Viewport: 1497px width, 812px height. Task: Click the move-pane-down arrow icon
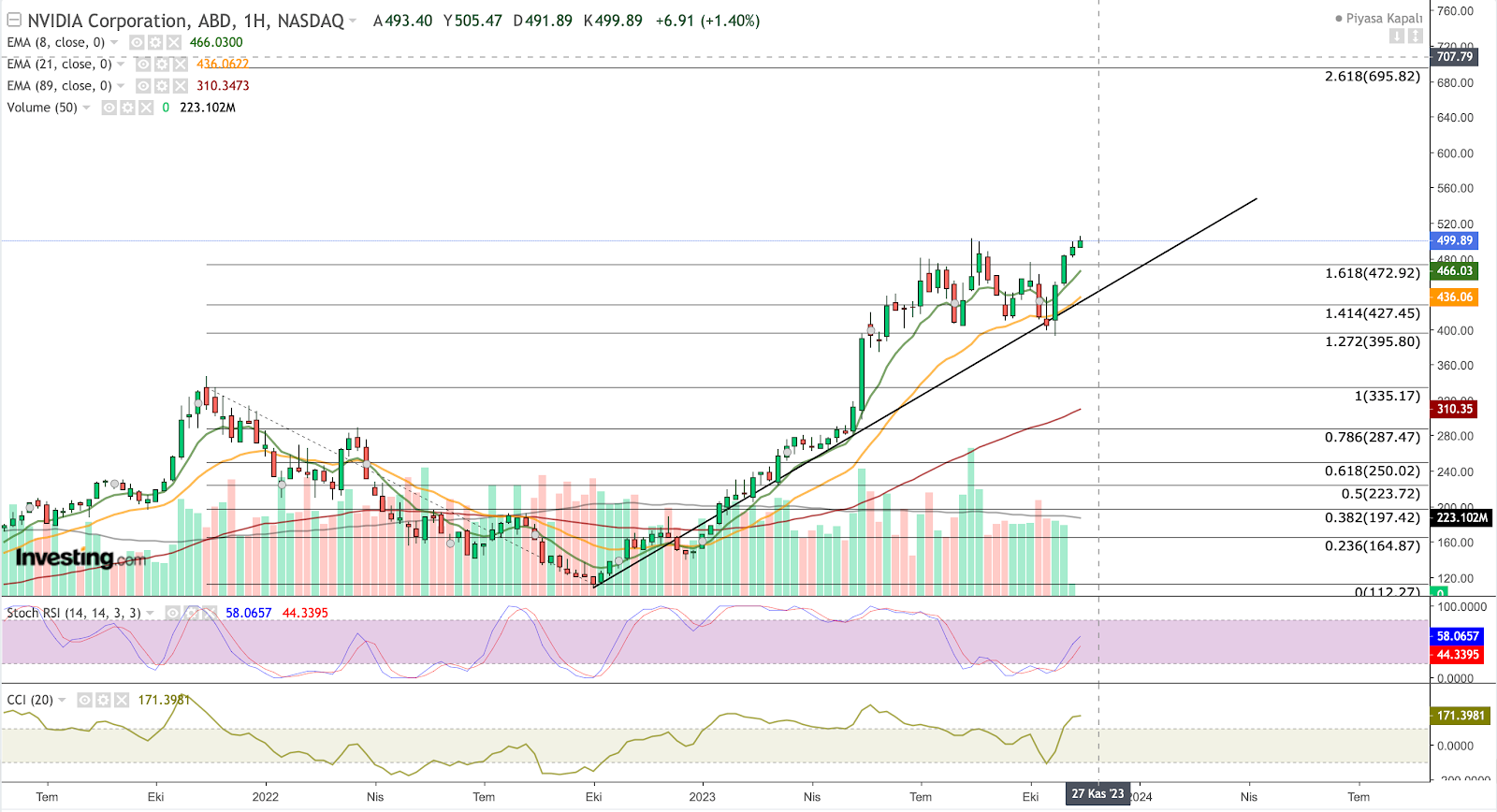[x=1397, y=36]
